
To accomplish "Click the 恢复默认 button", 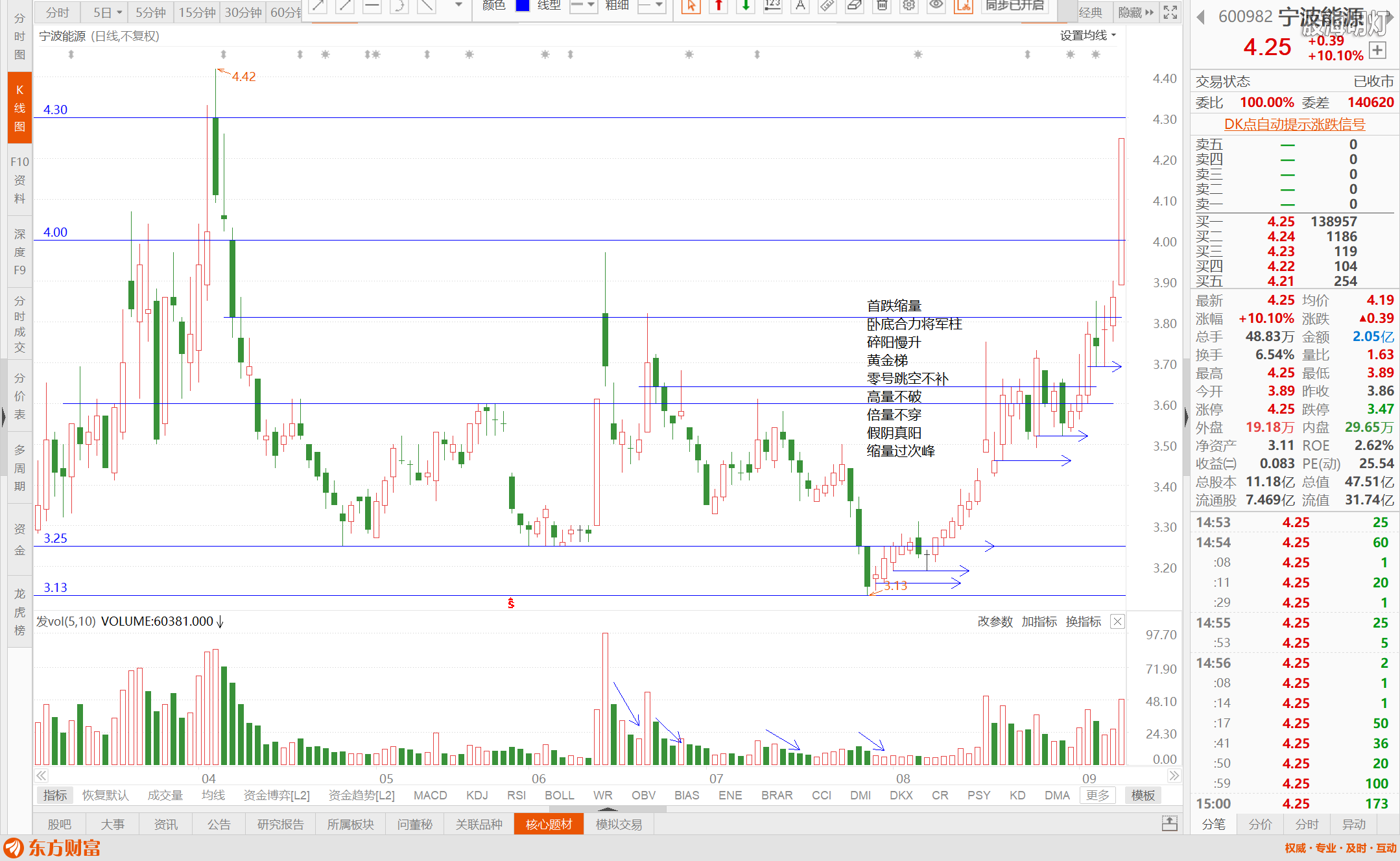I will point(105,795).
